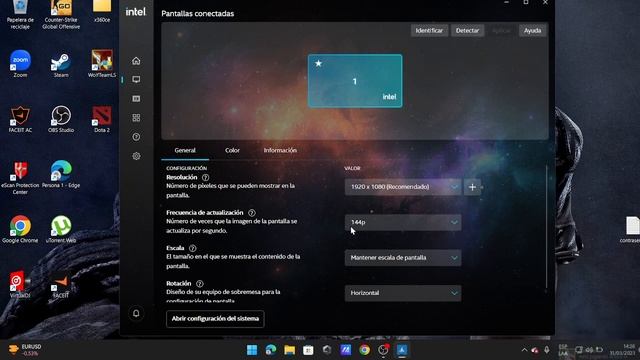Click the Detectar button
The height and width of the screenshot is (360, 640).
[467, 31]
